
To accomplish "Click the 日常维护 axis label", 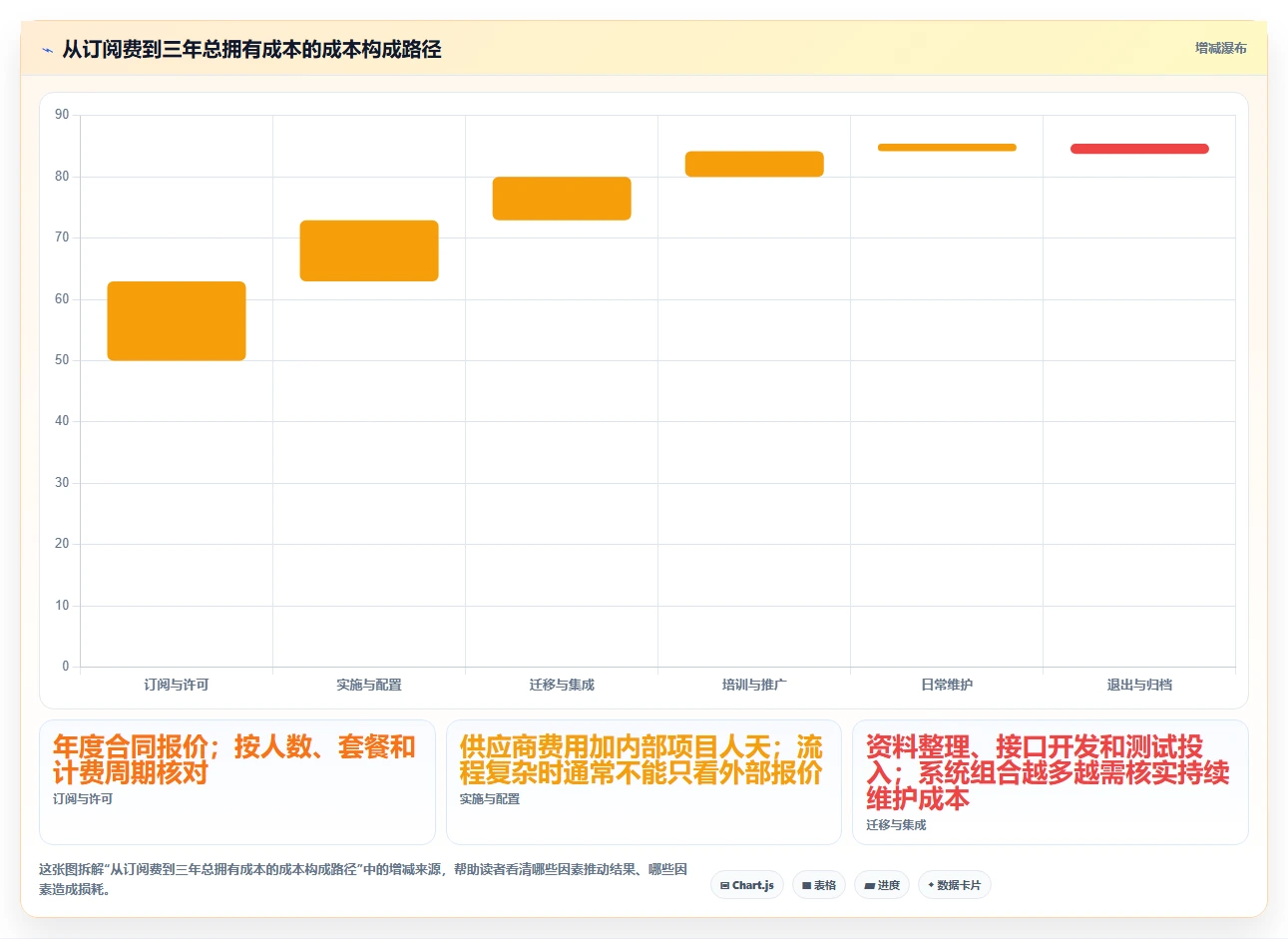I will click(947, 685).
